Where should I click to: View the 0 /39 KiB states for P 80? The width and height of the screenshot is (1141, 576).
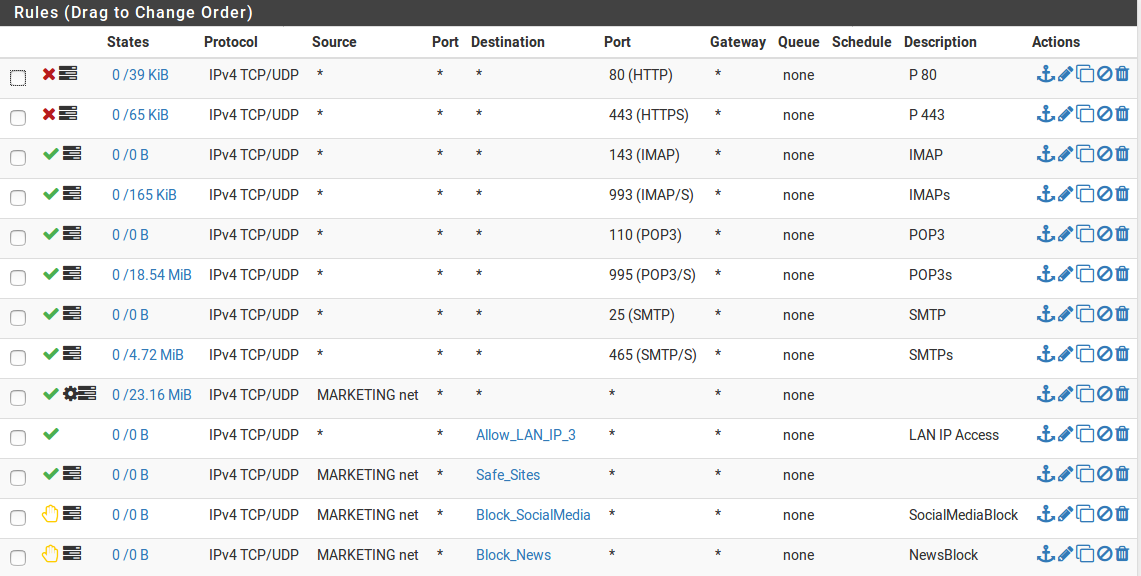pyautogui.click(x=140, y=75)
